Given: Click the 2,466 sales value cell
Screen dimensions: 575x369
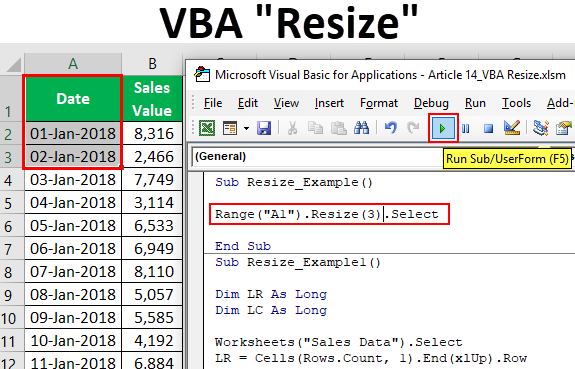Looking at the screenshot, I should pyautogui.click(x=152, y=157).
